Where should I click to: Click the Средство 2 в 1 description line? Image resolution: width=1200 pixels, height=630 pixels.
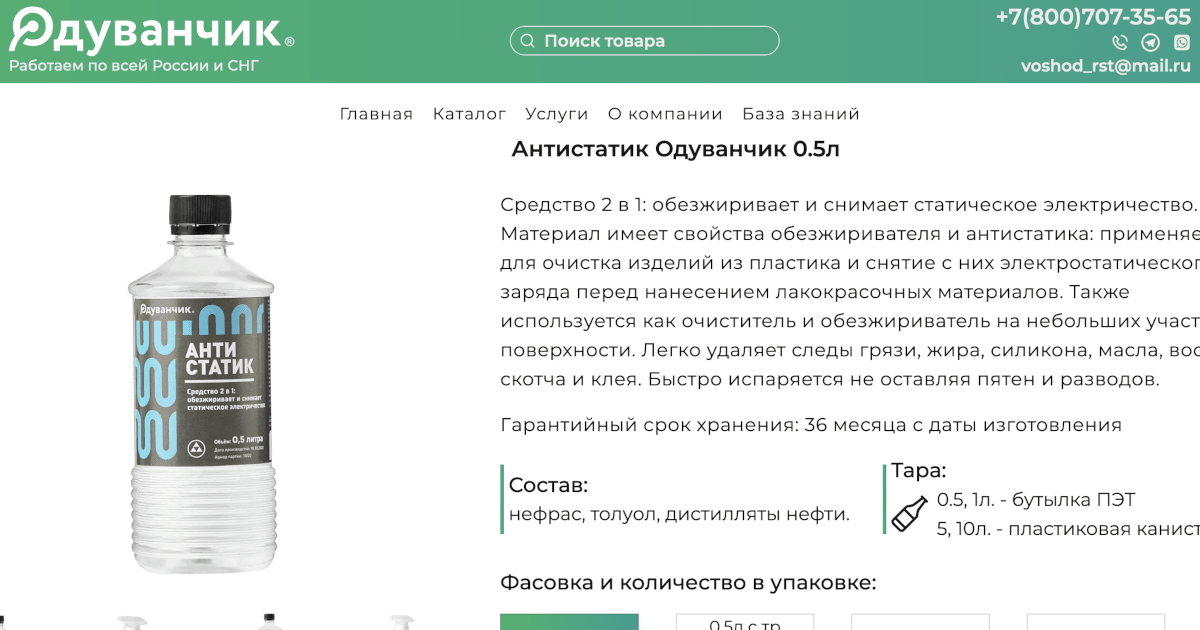[x=849, y=205]
